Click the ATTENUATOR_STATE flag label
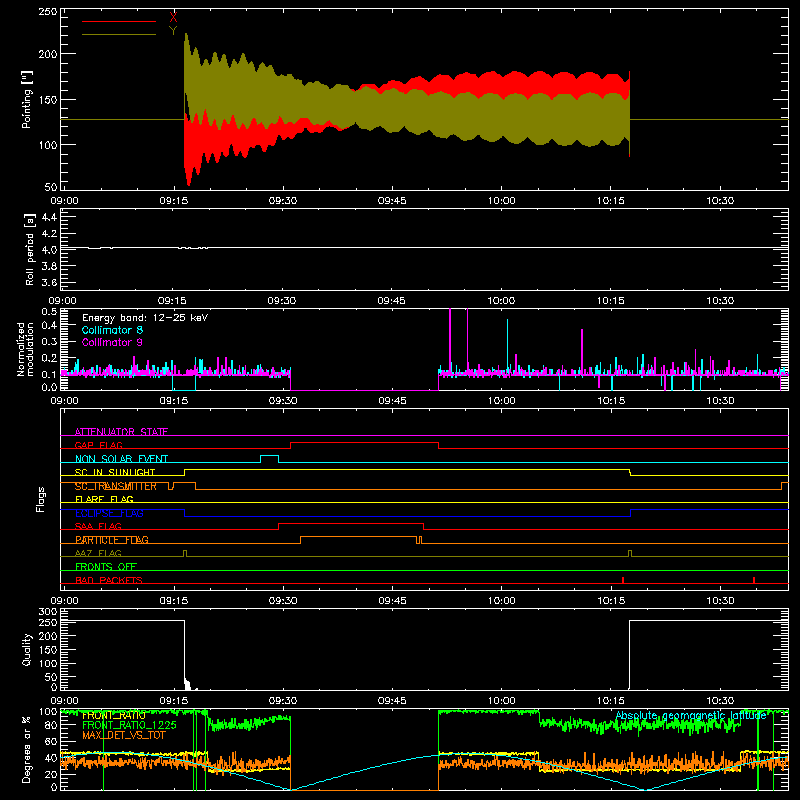 pyautogui.click(x=121, y=432)
